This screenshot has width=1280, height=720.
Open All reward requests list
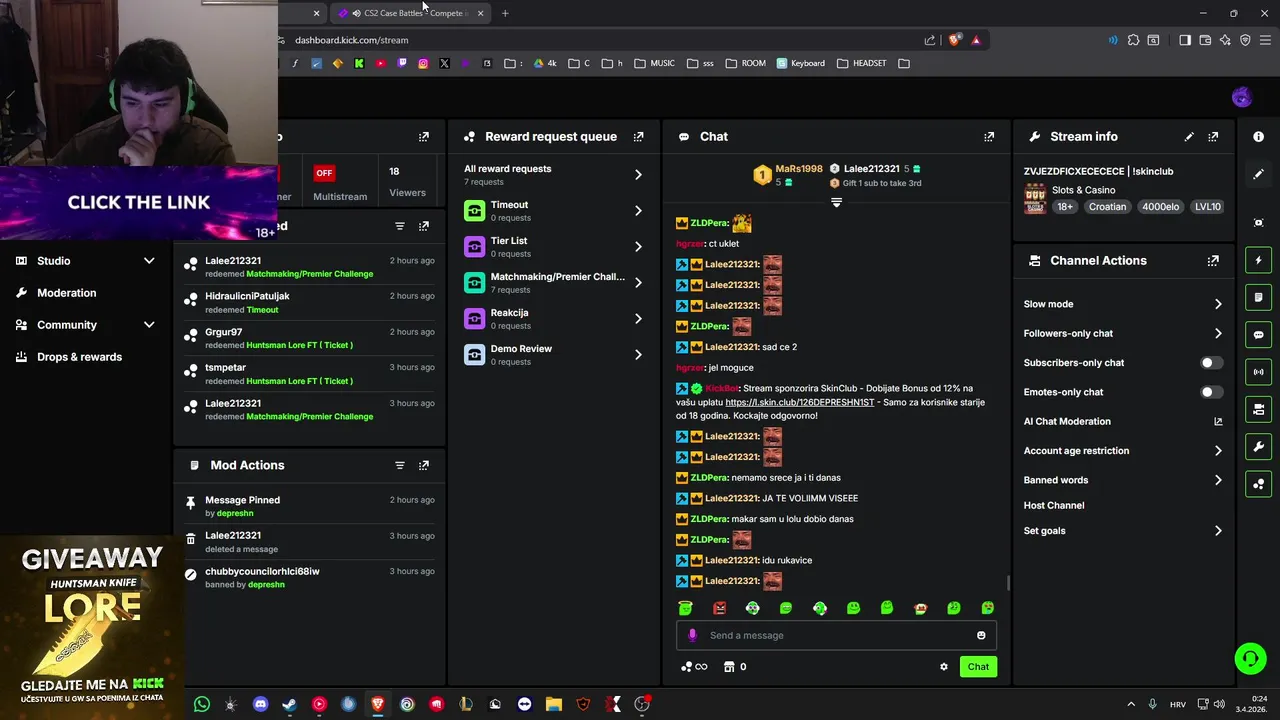click(553, 175)
